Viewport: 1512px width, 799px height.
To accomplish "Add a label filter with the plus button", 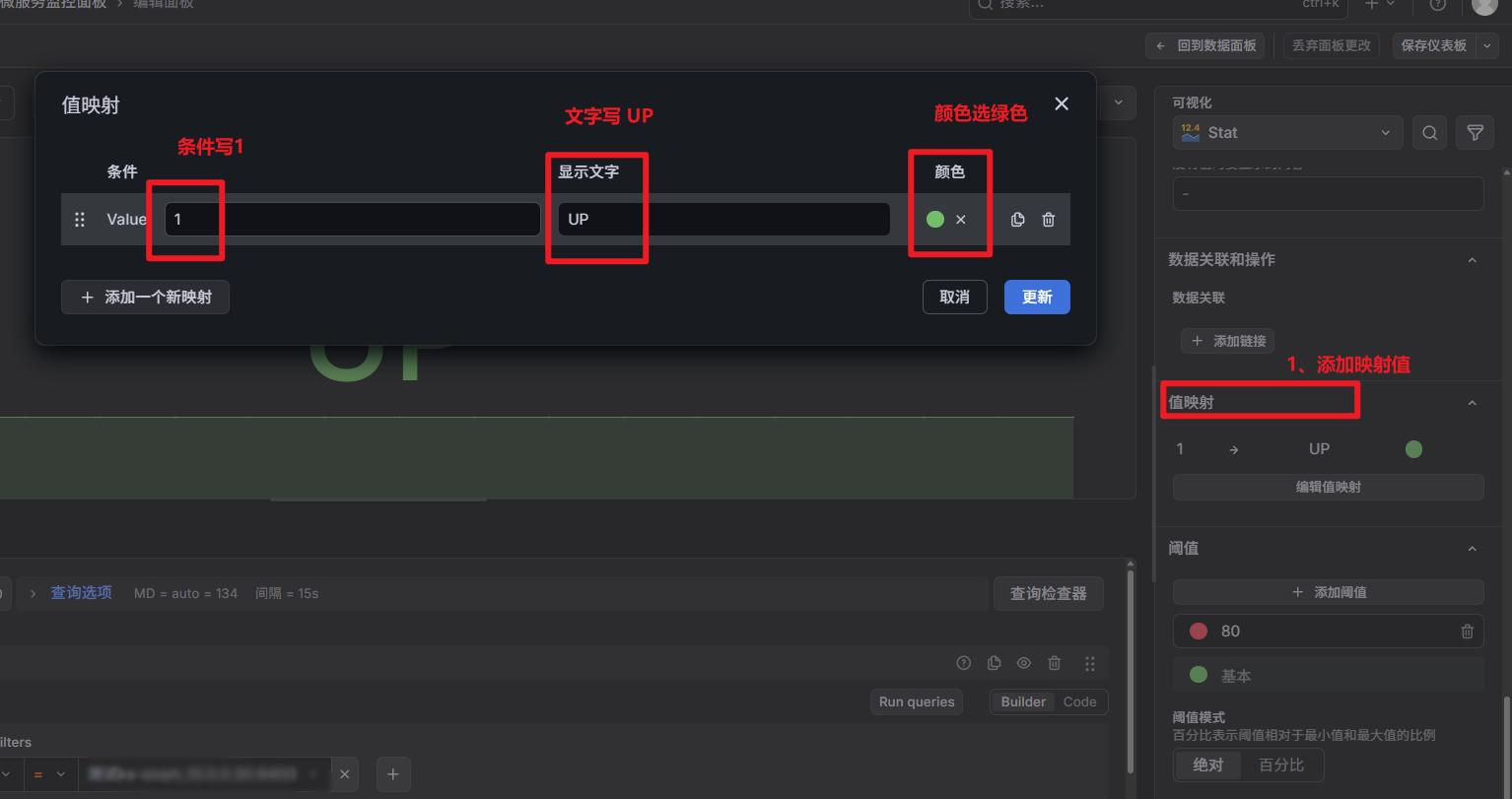I will click(x=392, y=774).
